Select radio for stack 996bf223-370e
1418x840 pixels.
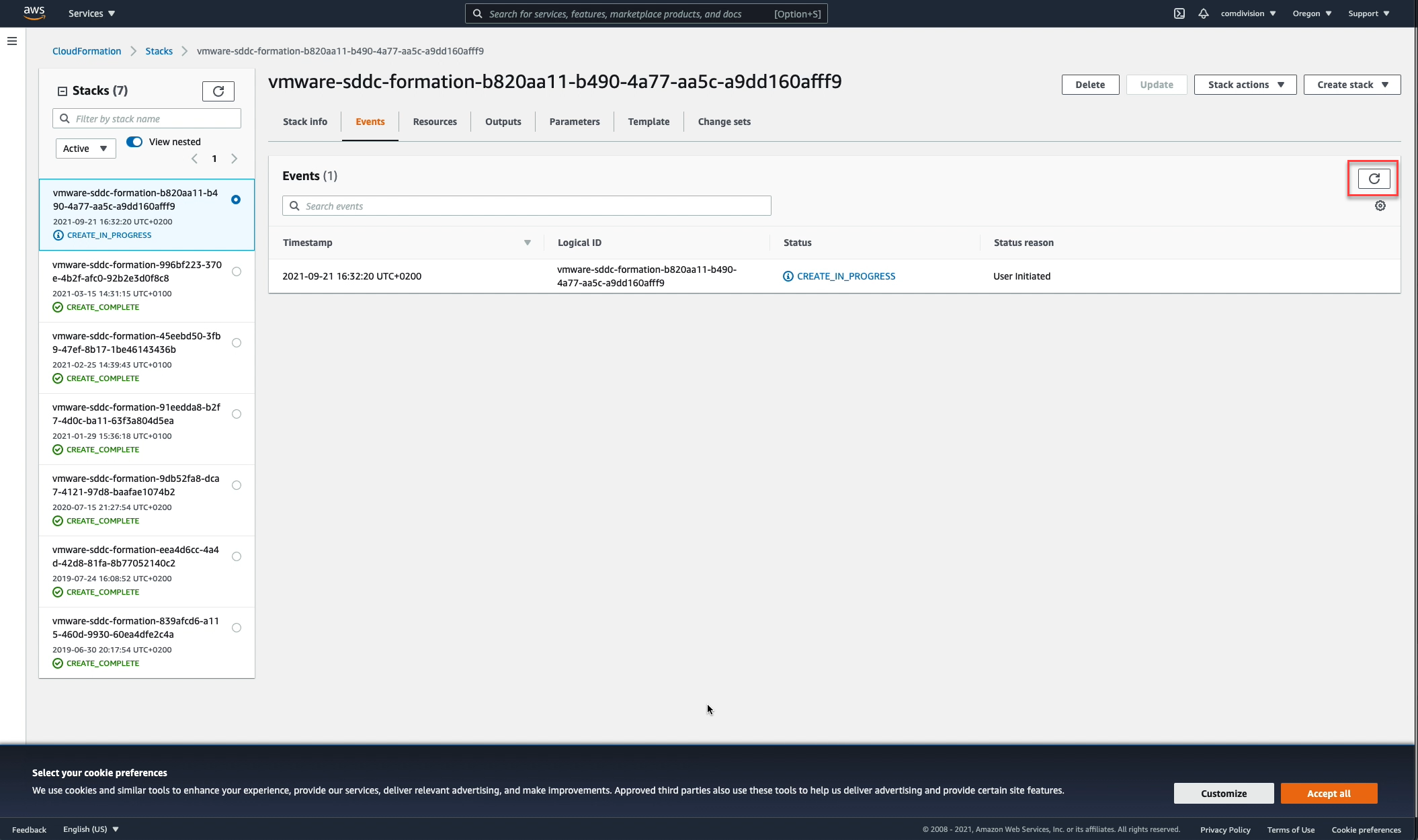click(237, 271)
